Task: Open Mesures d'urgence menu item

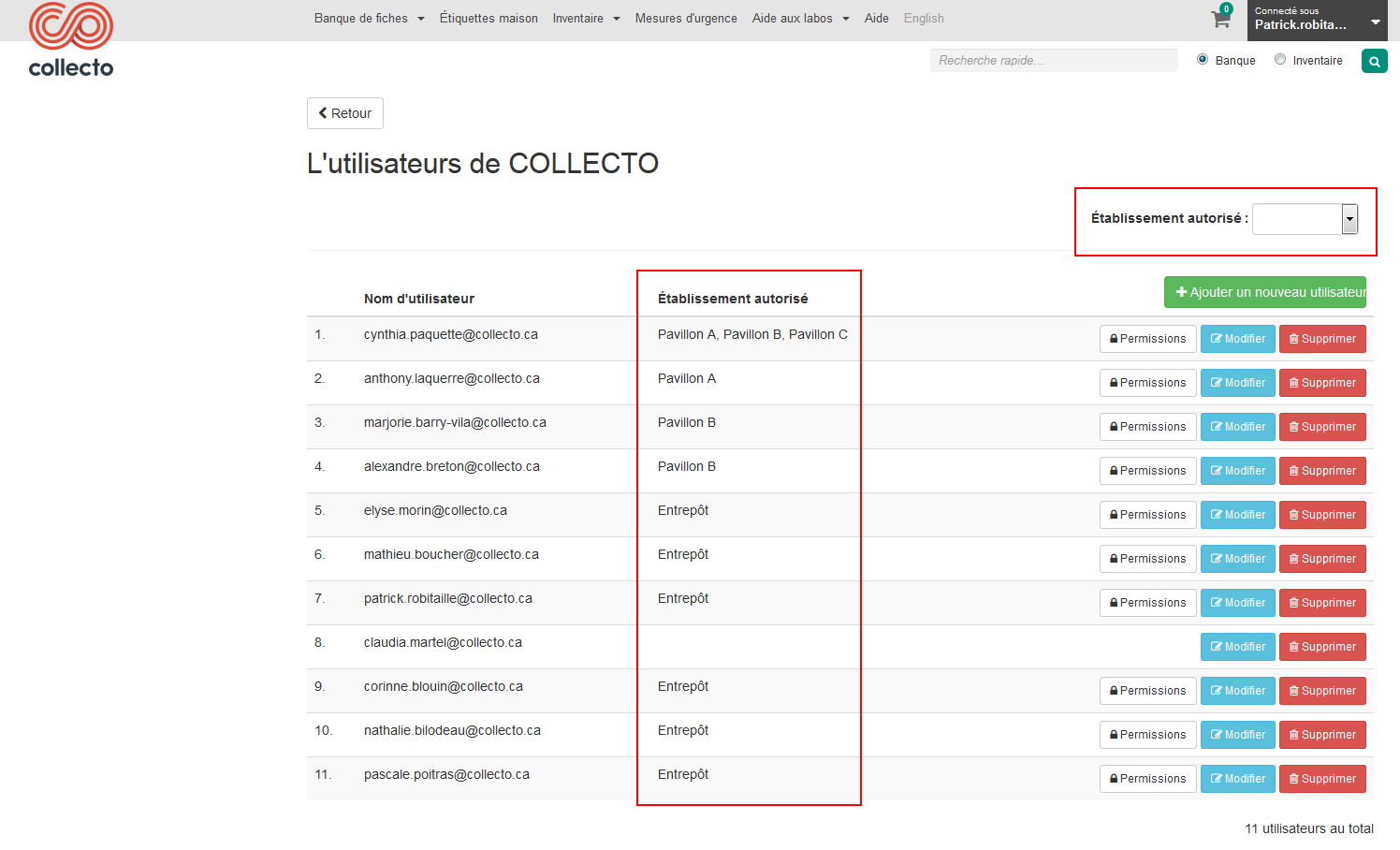Action: (686, 19)
